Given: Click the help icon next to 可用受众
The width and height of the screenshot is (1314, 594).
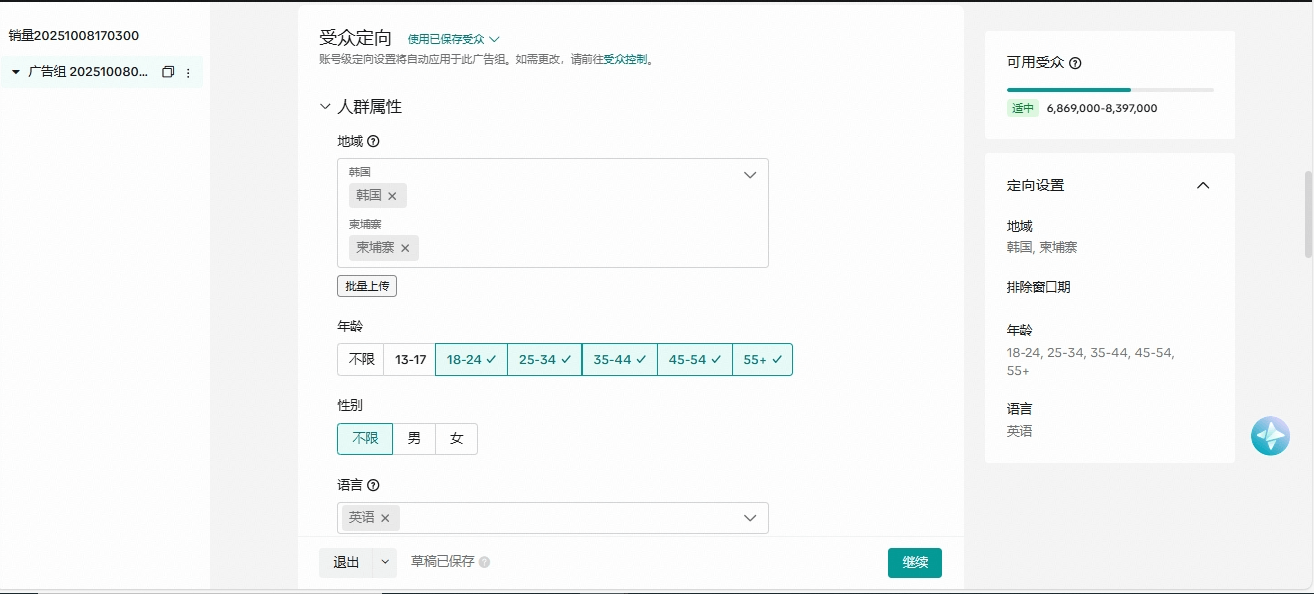Looking at the screenshot, I should click(x=1075, y=63).
